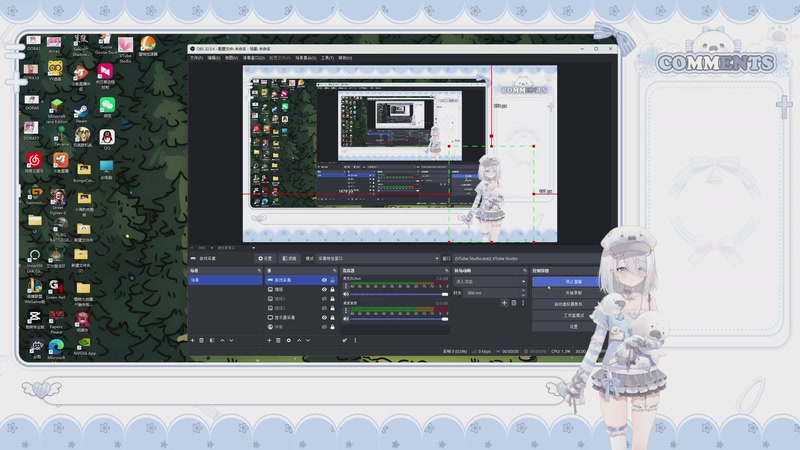Toggle visibility of the display capture source

pyautogui.click(x=324, y=317)
